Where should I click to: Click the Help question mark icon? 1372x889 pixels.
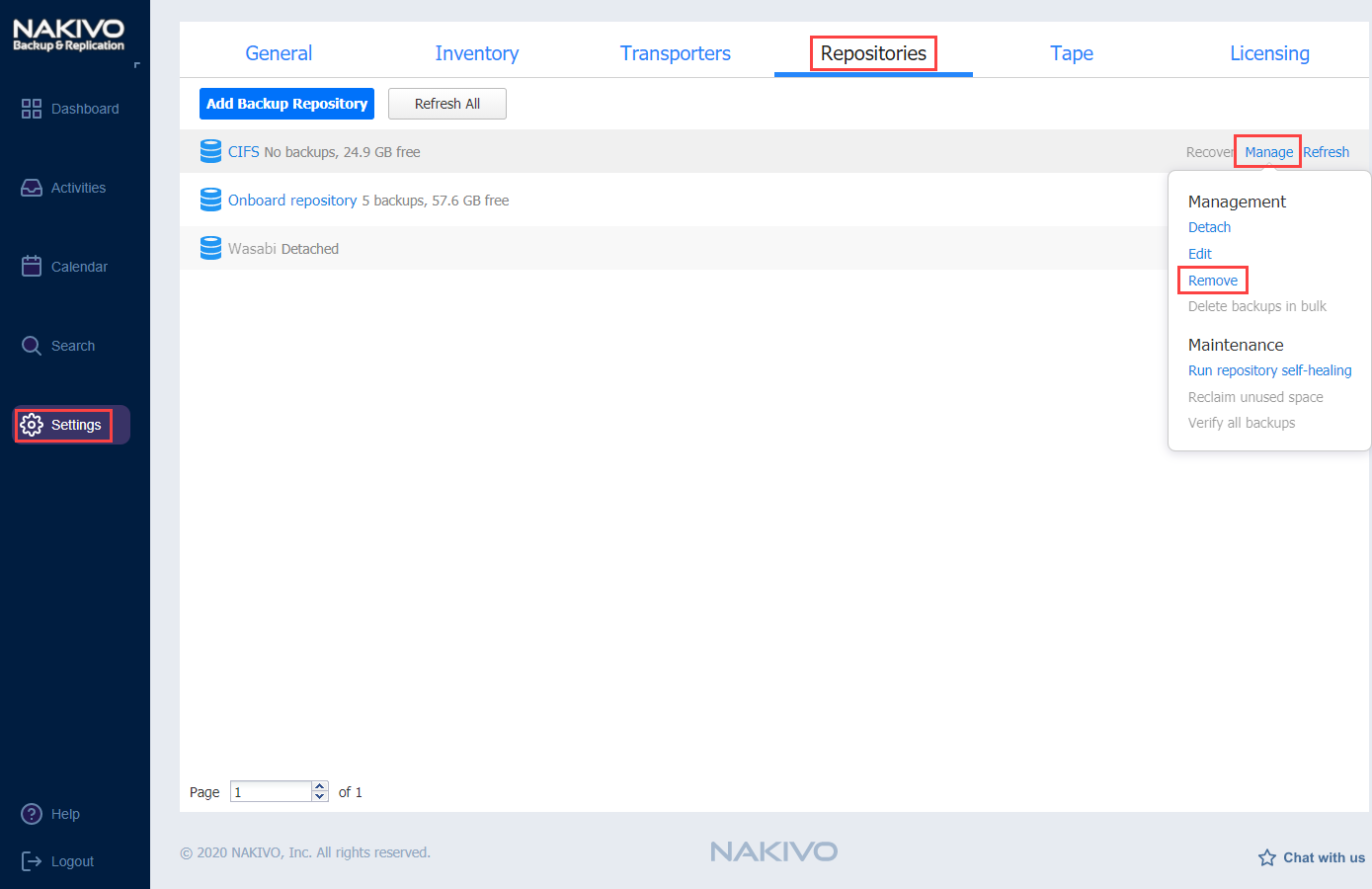[x=32, y=814]
